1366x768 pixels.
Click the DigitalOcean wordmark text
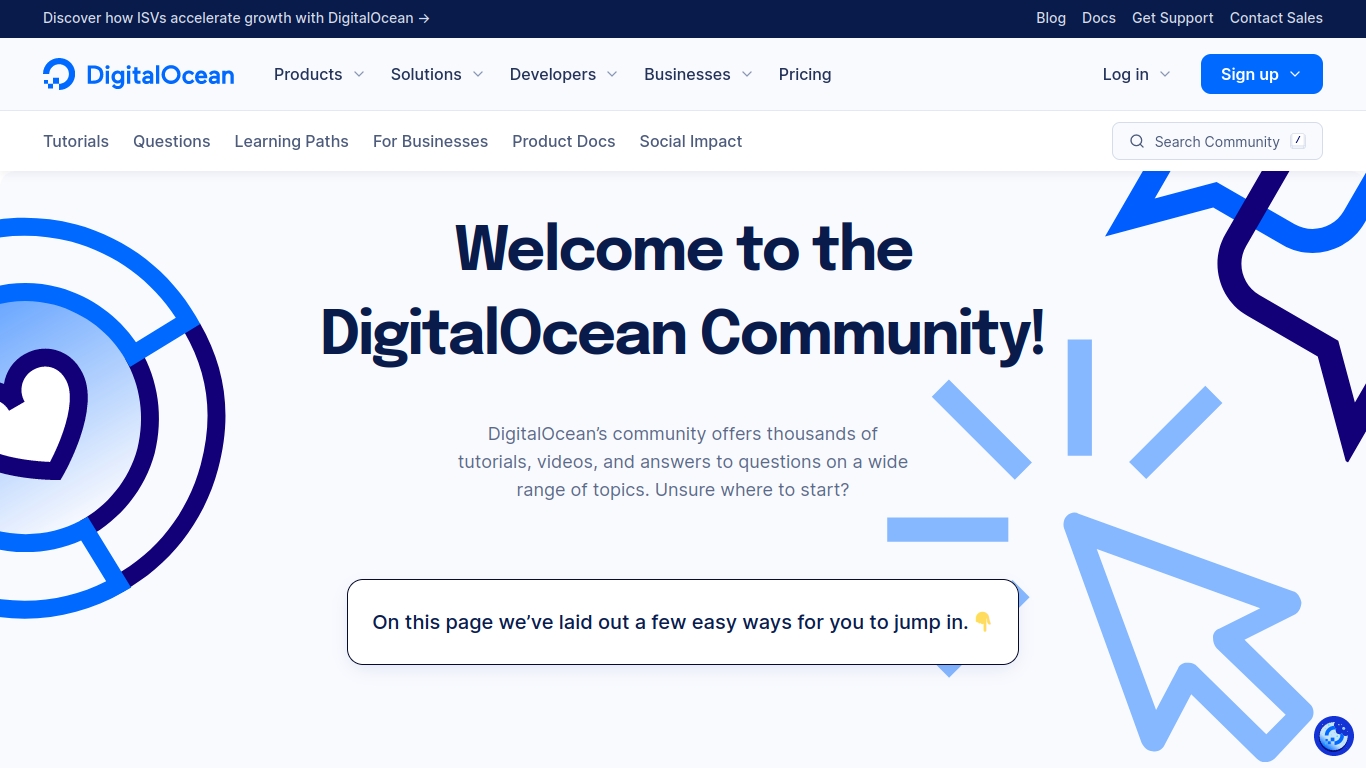pyautogui.click(x=160, y=75)
